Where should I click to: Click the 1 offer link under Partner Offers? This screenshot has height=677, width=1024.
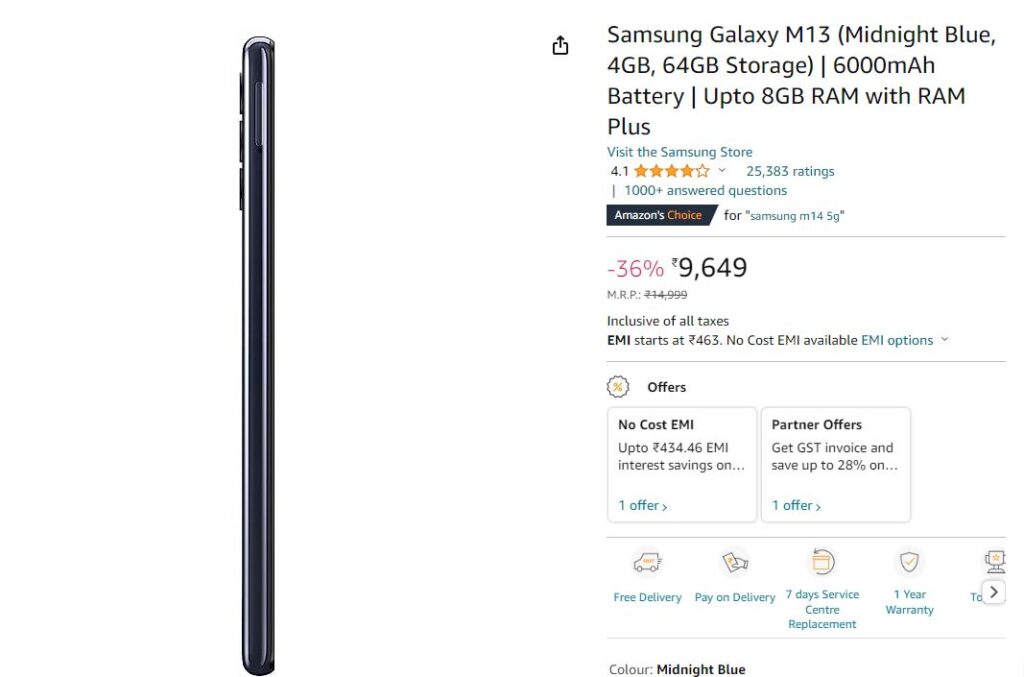796,505
